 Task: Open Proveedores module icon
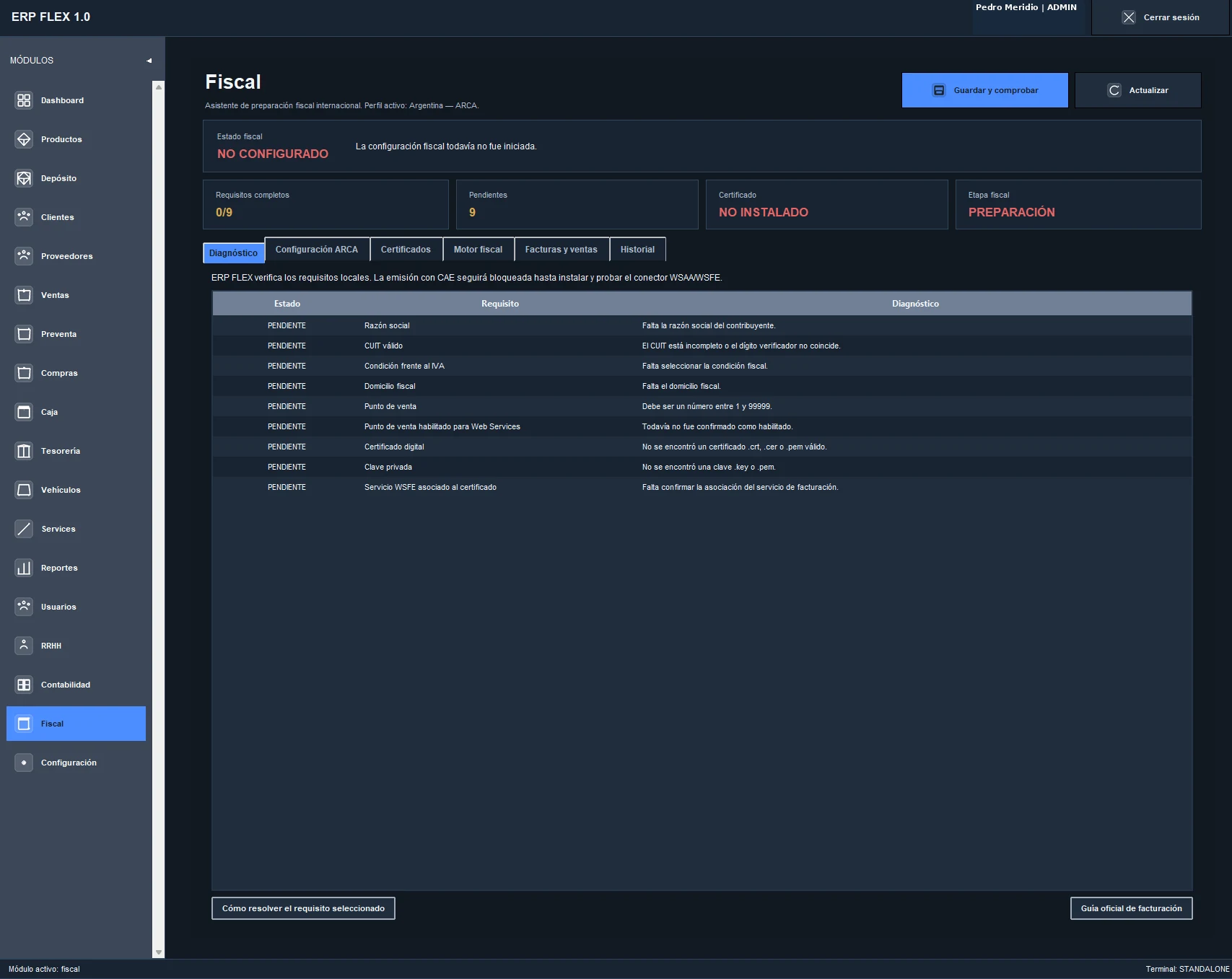(24, 256)
